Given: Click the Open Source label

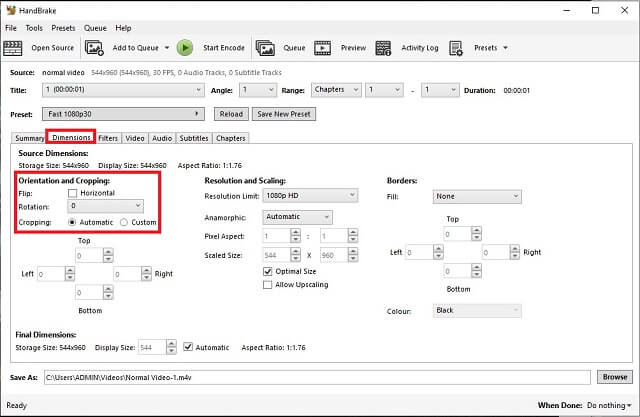Looking at the screenshot, I should (53, 48).
